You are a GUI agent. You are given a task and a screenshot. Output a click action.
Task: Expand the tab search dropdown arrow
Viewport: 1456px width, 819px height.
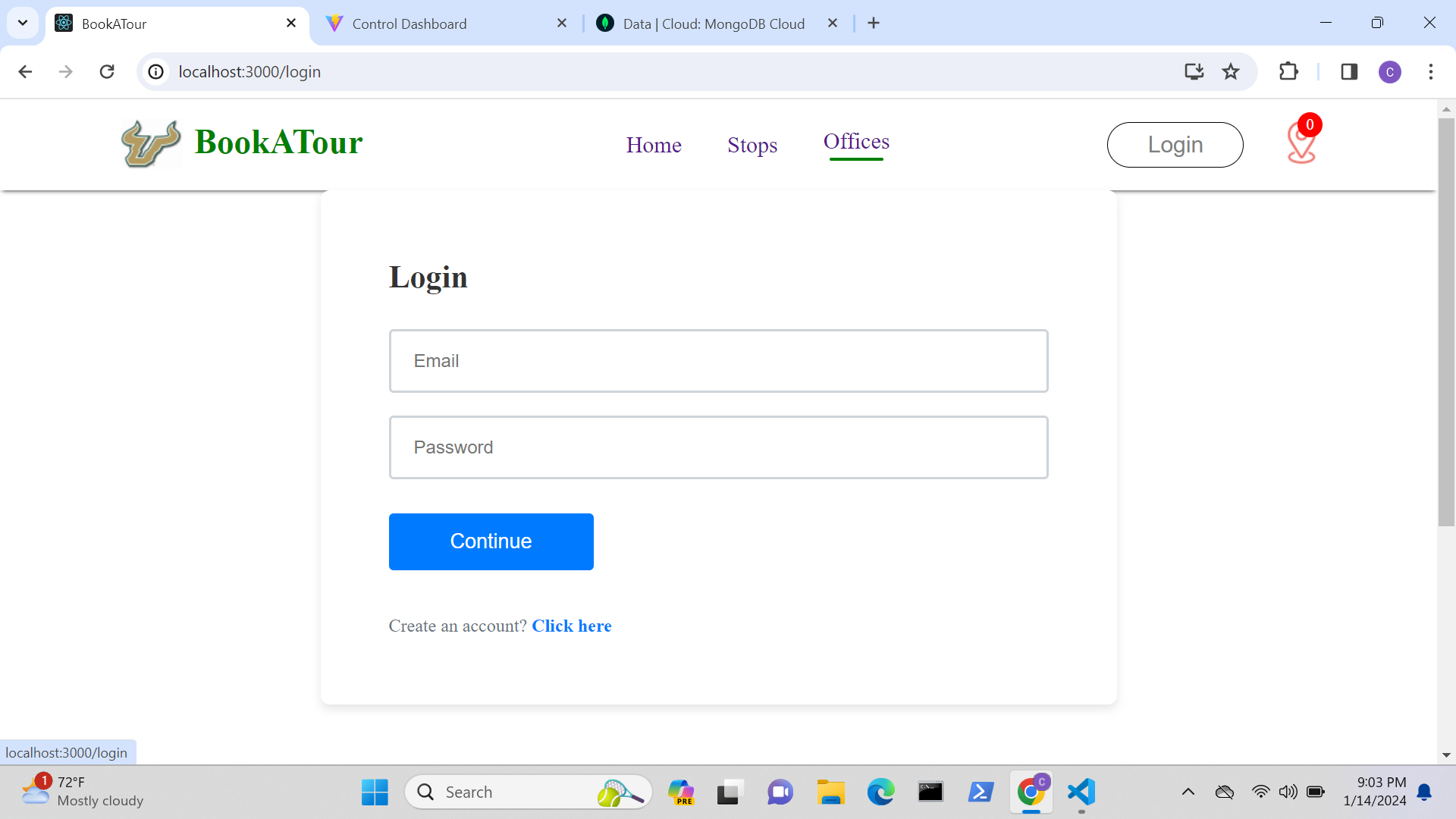point(23,23)
